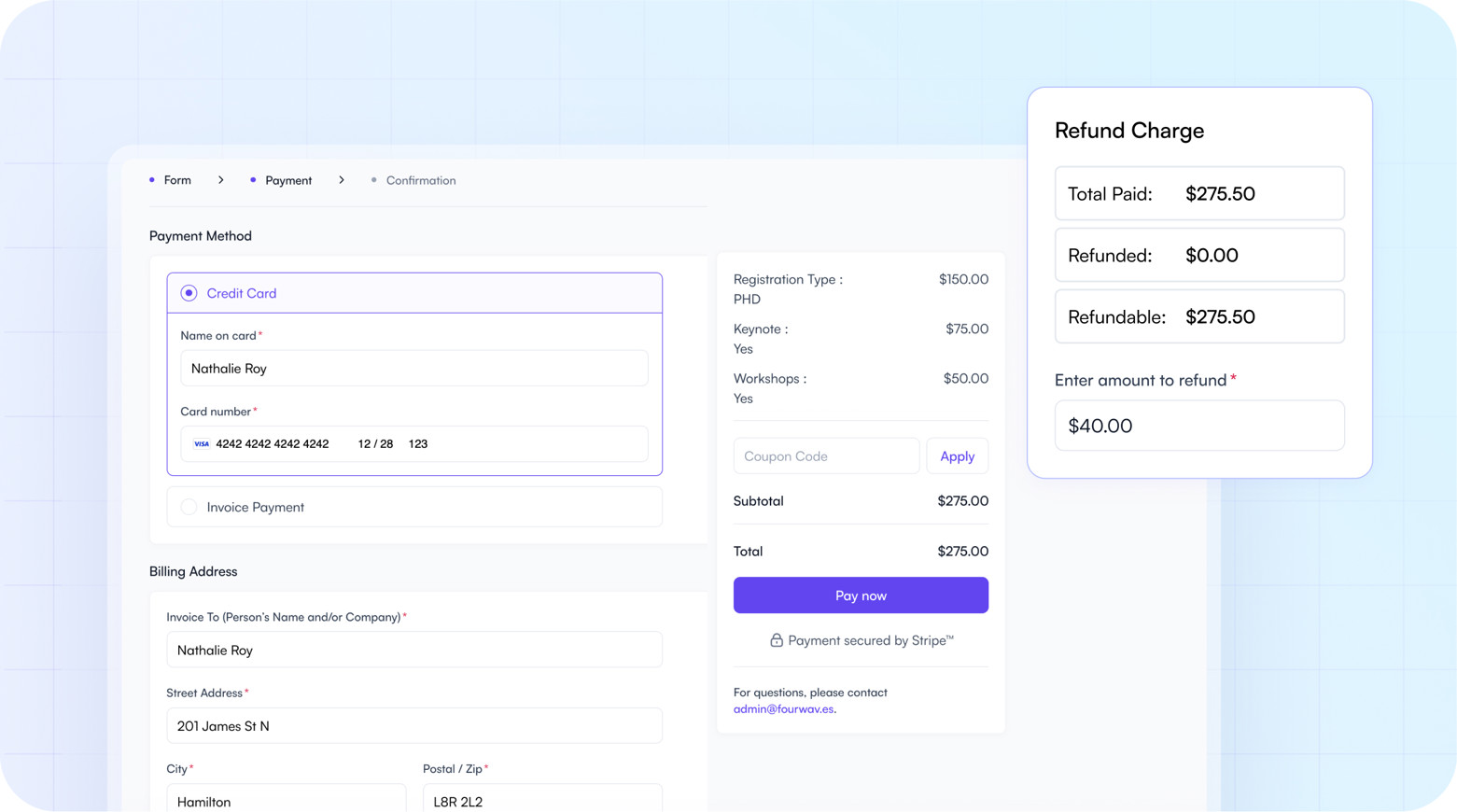Click the Postal / Zip field
This screenshot has height=812, width=1457.
541,800
